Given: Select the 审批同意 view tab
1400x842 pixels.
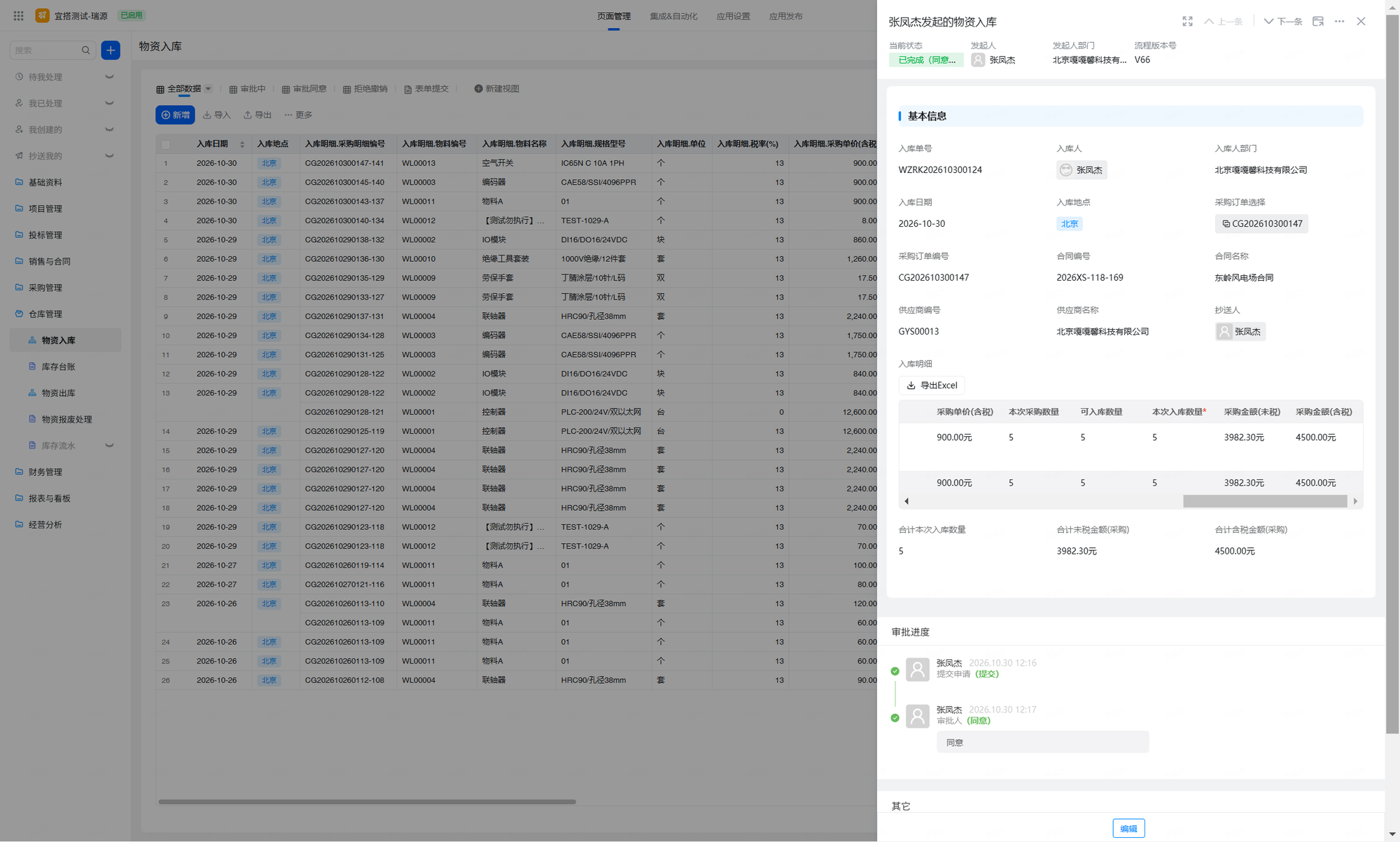Looking at the screenshot, I should coord(304,89).
